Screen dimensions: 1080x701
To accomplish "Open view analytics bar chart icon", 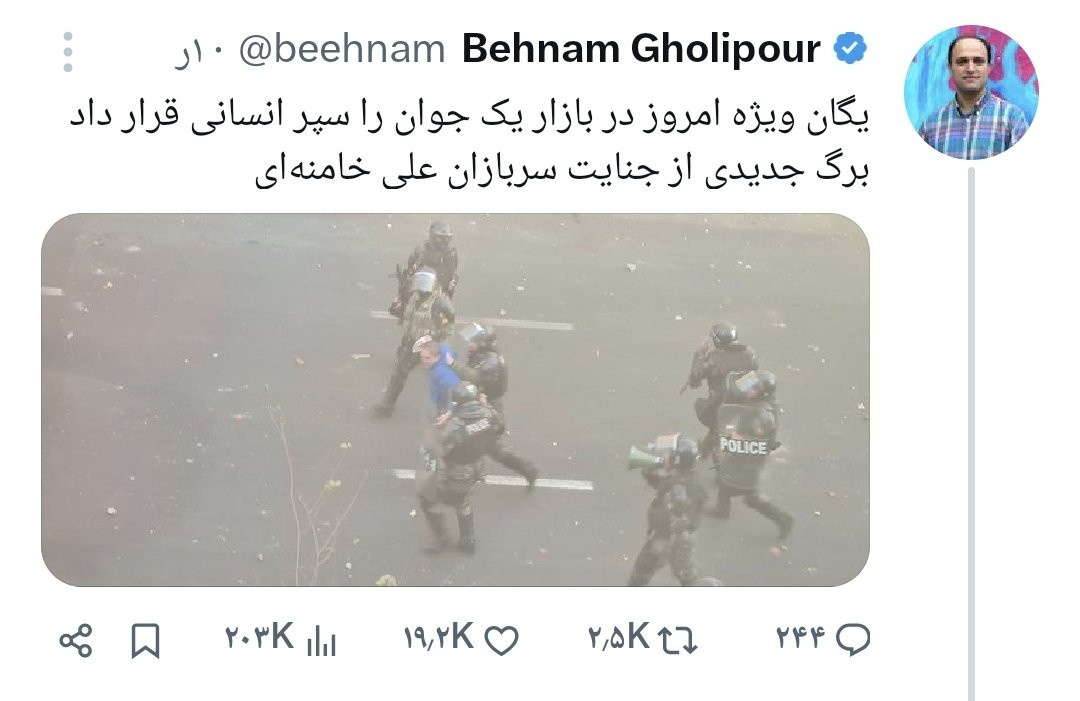I will click(x=320, y=640).
